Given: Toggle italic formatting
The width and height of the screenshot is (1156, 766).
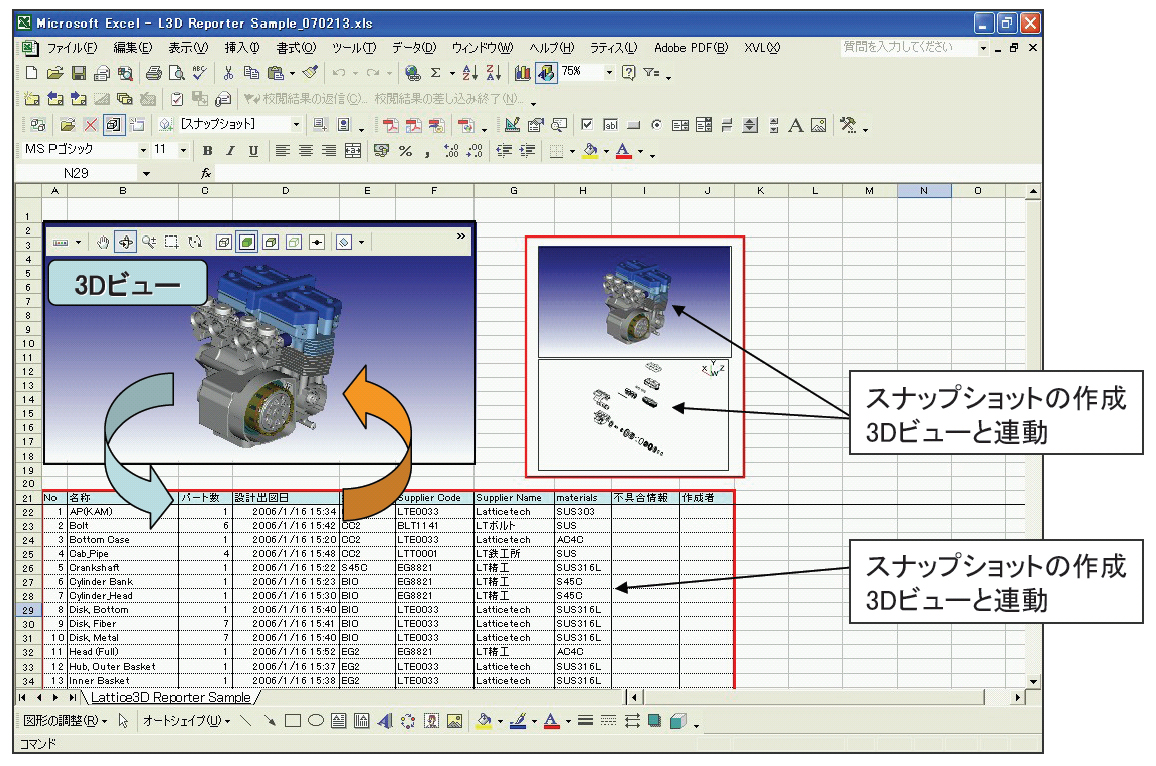Looking at the screenshot, I should pos(231,151).
